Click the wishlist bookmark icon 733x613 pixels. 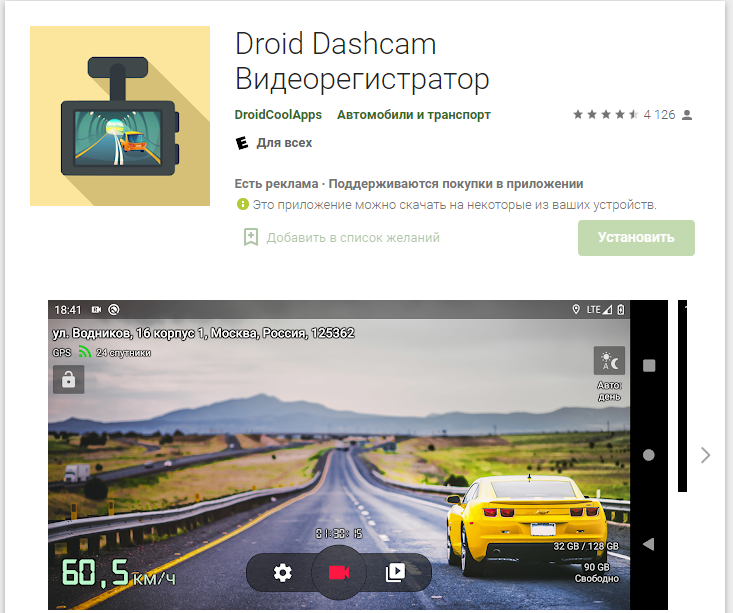251,238
